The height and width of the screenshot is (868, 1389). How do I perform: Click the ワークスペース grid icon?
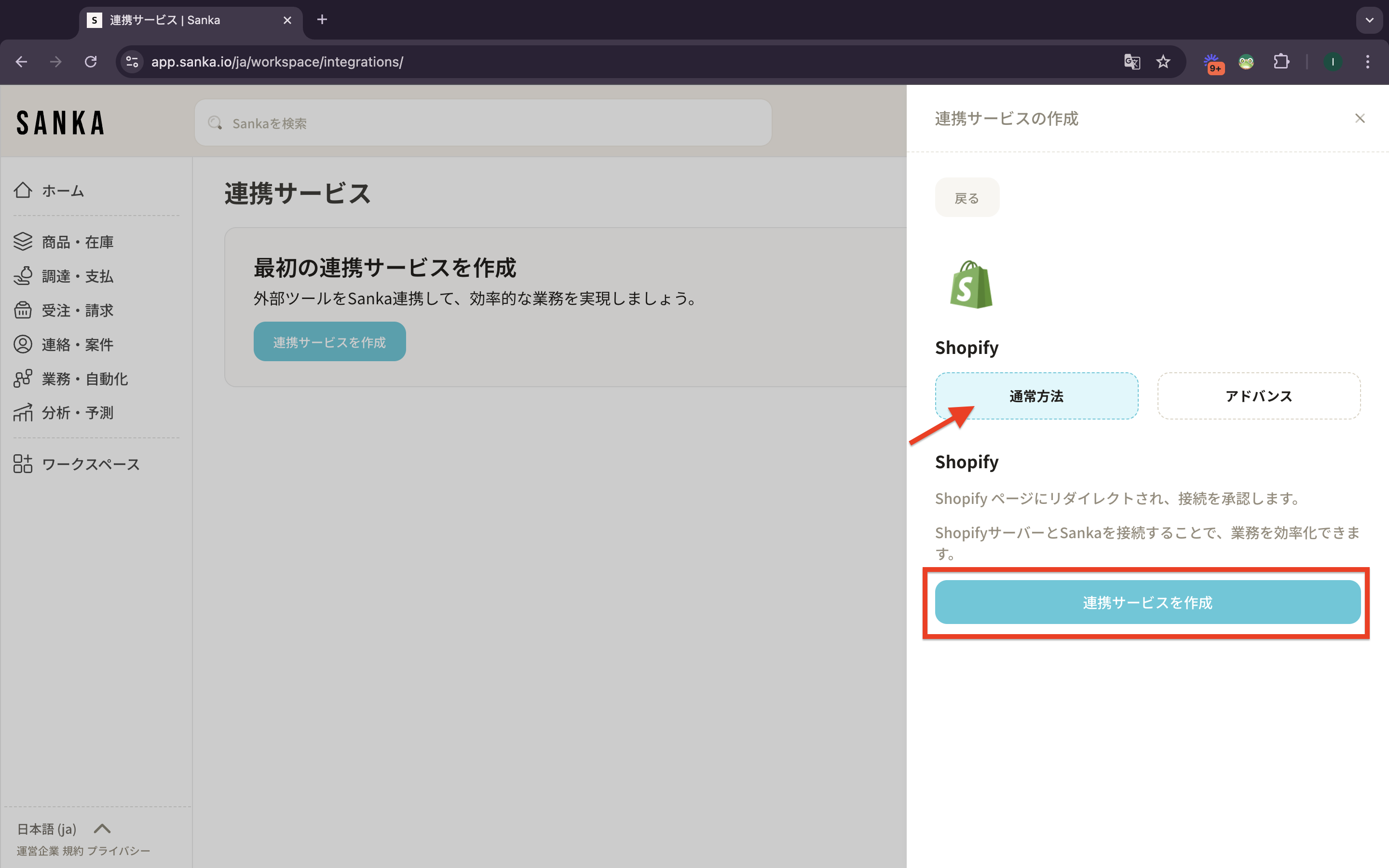[23, 464]
